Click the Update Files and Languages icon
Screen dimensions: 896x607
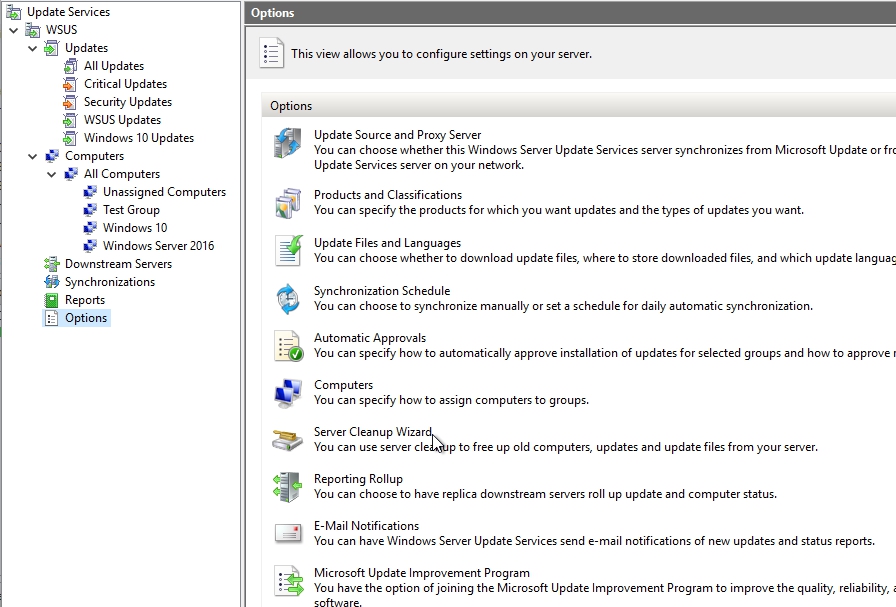tap(287, 251)
